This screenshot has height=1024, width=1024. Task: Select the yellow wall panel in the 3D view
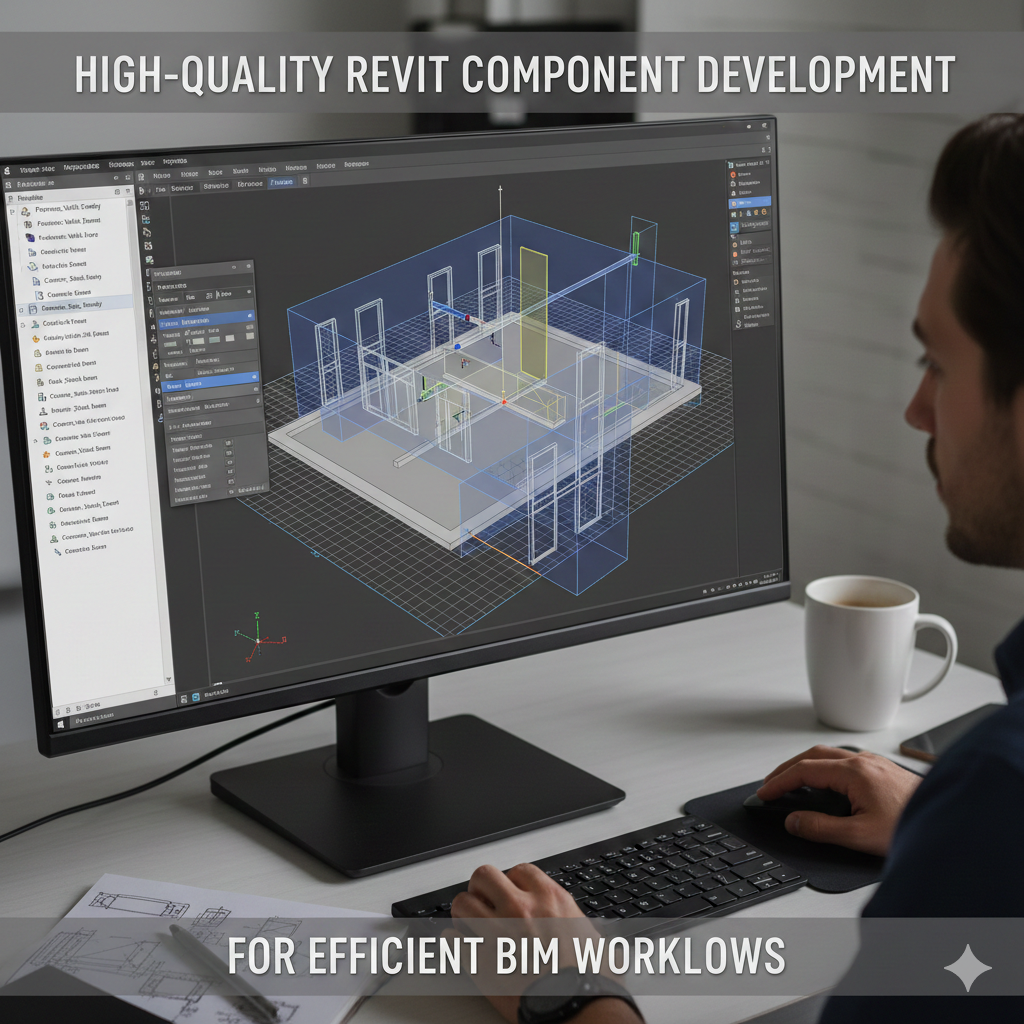coord(533,312)
